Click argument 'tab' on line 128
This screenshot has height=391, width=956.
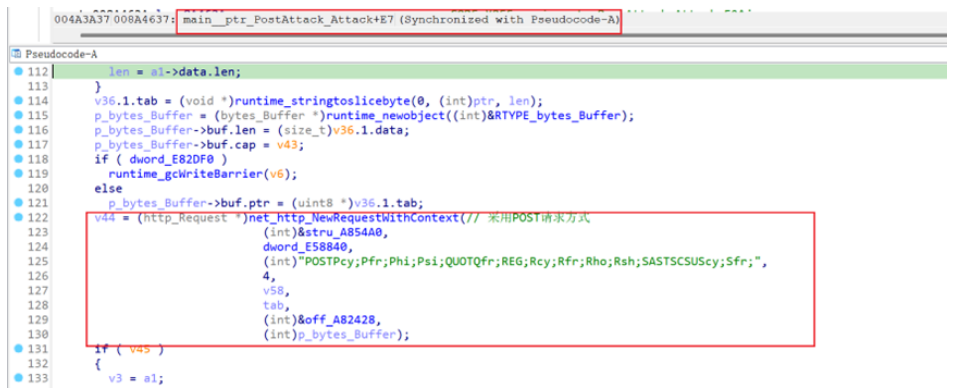(x=273, y=306)
